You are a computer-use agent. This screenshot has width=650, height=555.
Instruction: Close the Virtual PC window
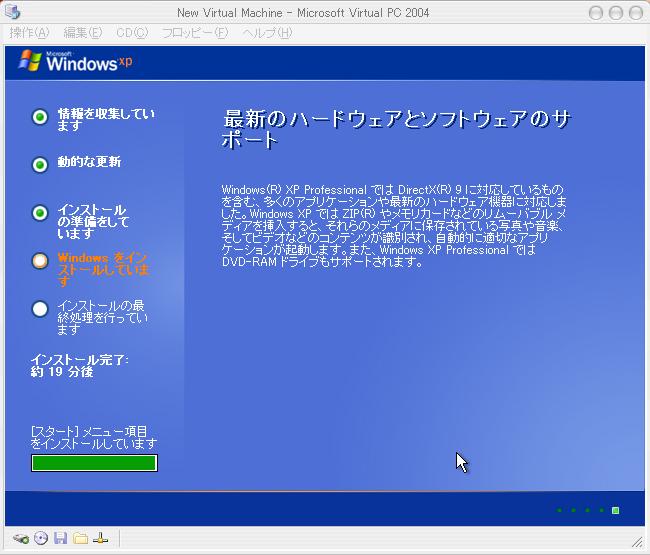[x=635, y=13]
